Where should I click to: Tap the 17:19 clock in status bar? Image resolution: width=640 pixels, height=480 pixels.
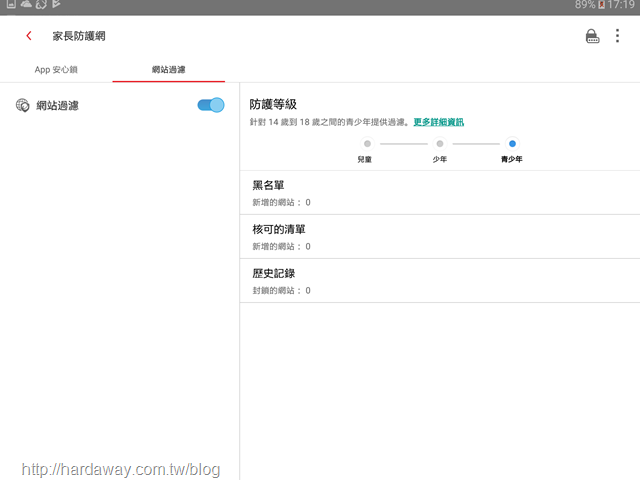(621, 5)
